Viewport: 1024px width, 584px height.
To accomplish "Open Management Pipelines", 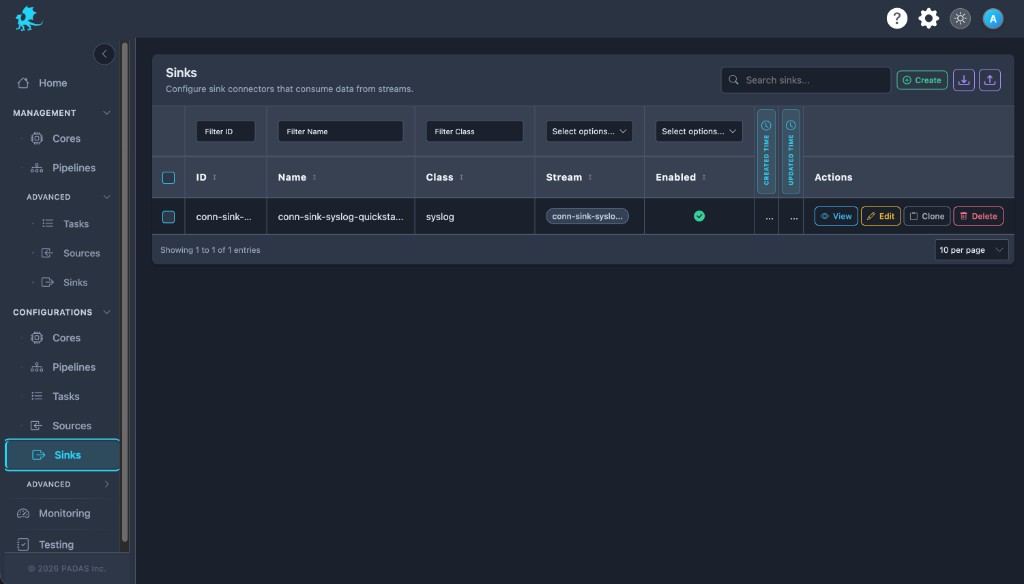I will [73, 168].
